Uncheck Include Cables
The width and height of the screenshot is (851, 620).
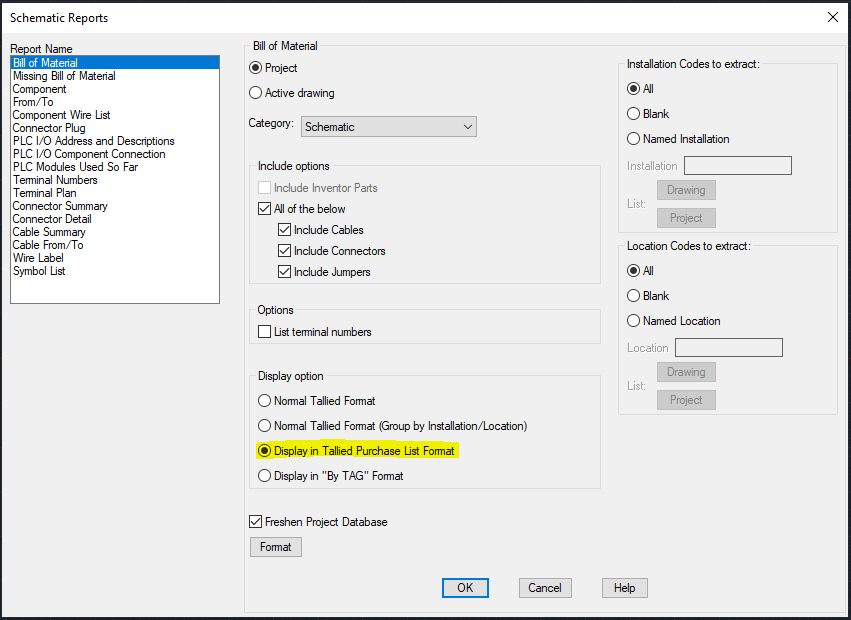click(285, 230)
